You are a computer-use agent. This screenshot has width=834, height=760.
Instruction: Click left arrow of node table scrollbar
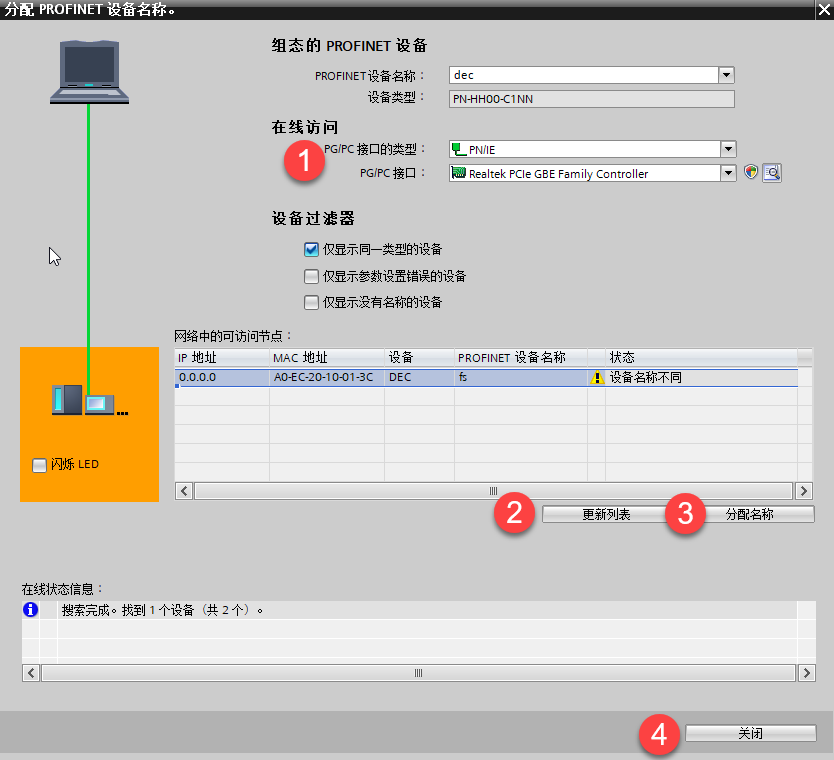click(184, 491)
